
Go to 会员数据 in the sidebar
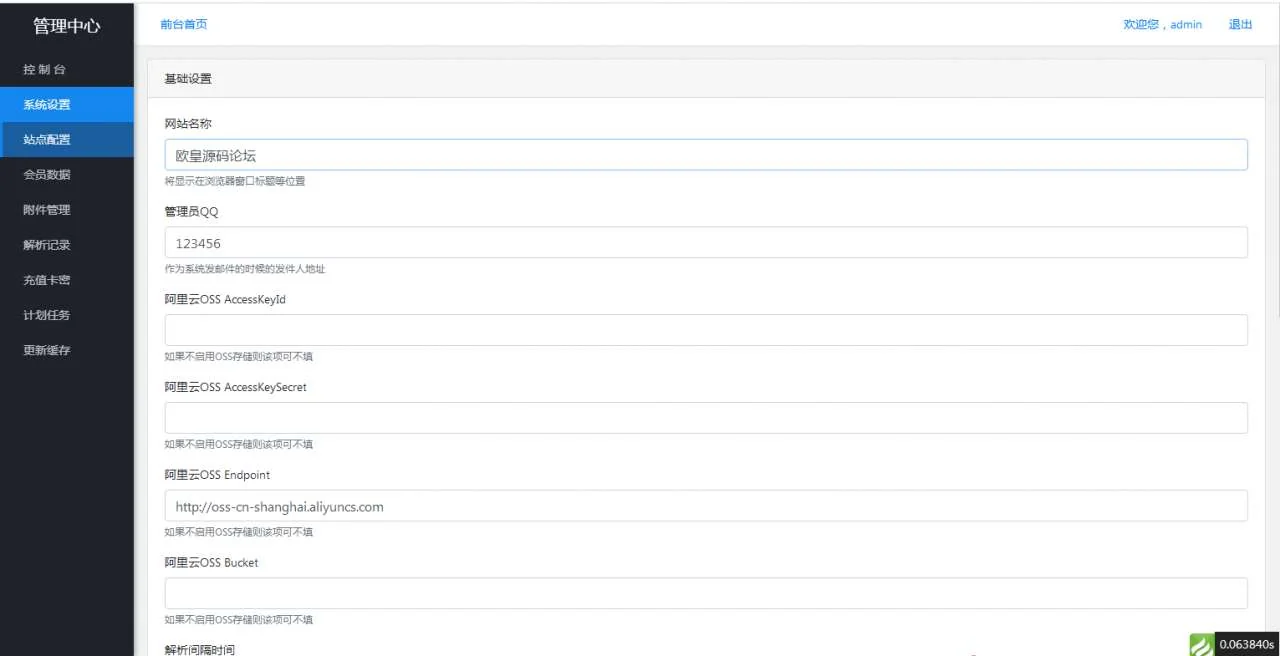click(x=47, y=175)
